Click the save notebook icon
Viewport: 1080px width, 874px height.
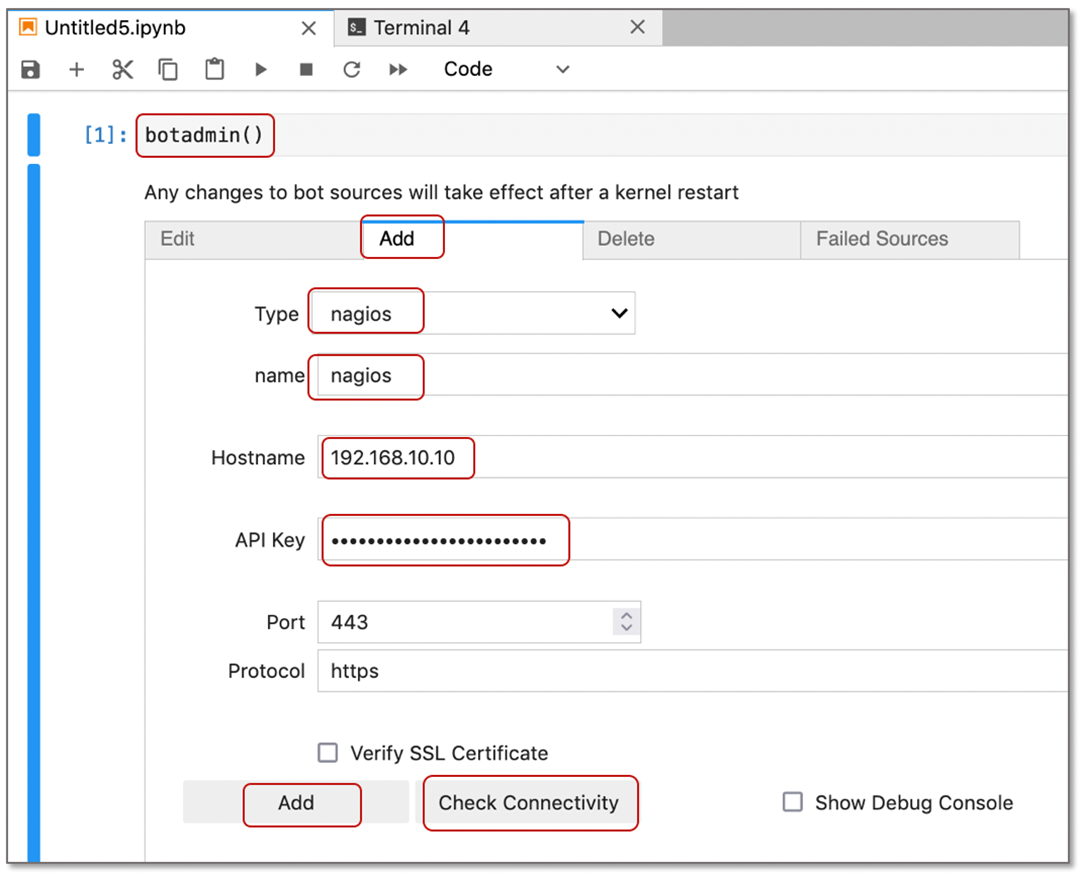(x=31, y=70)
